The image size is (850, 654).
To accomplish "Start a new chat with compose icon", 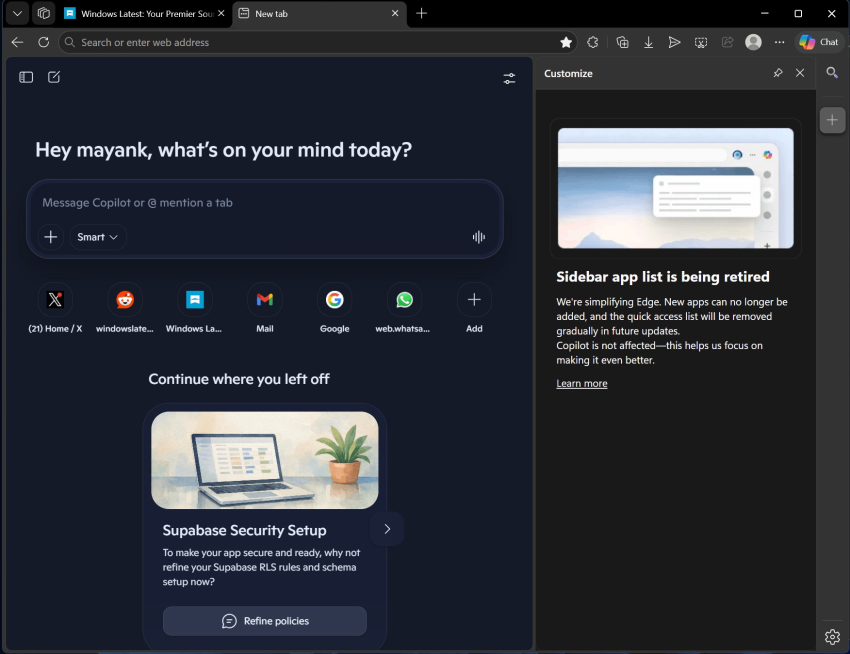I will pos(54,78).
